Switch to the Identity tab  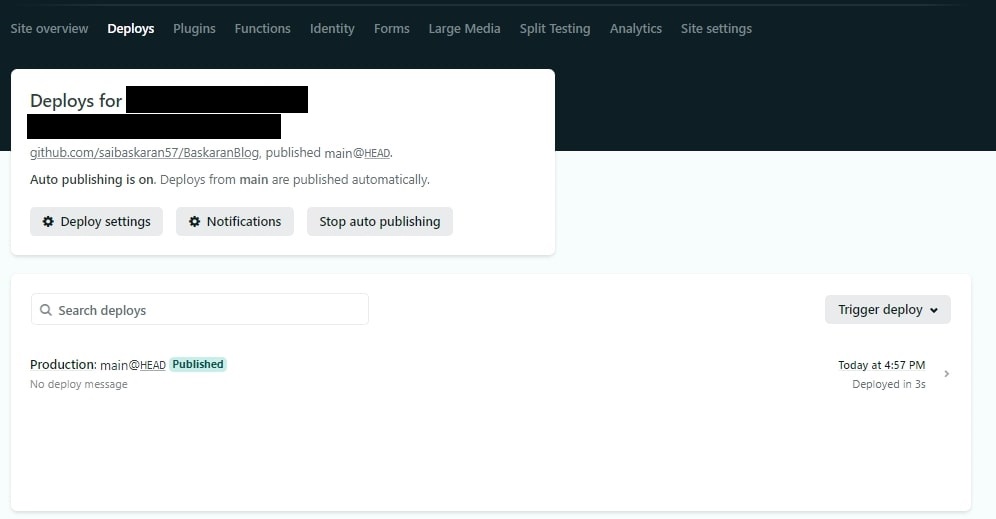pyautogui.click(x=332, y=29)
